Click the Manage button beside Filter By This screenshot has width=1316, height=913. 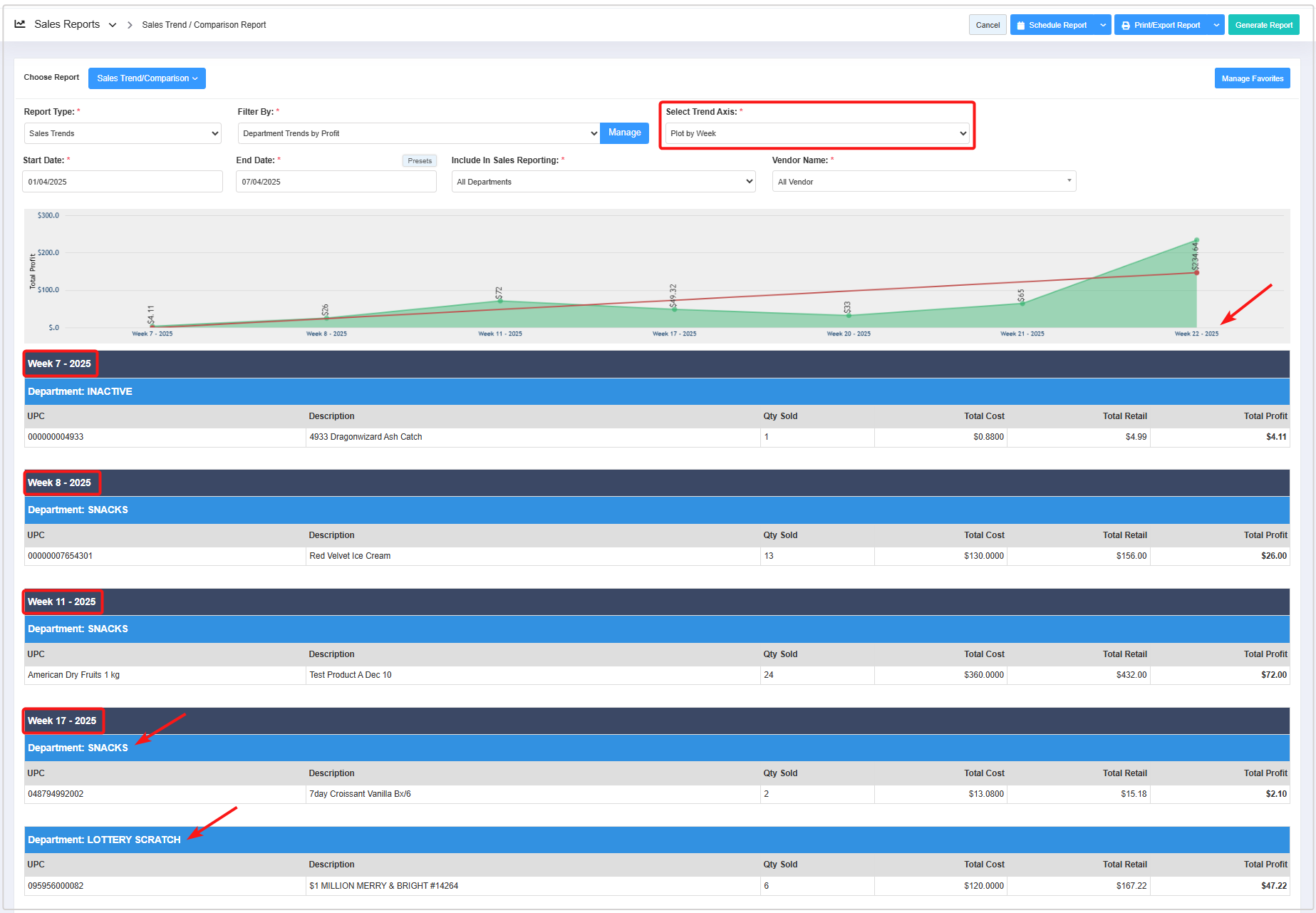coord(624,133)
